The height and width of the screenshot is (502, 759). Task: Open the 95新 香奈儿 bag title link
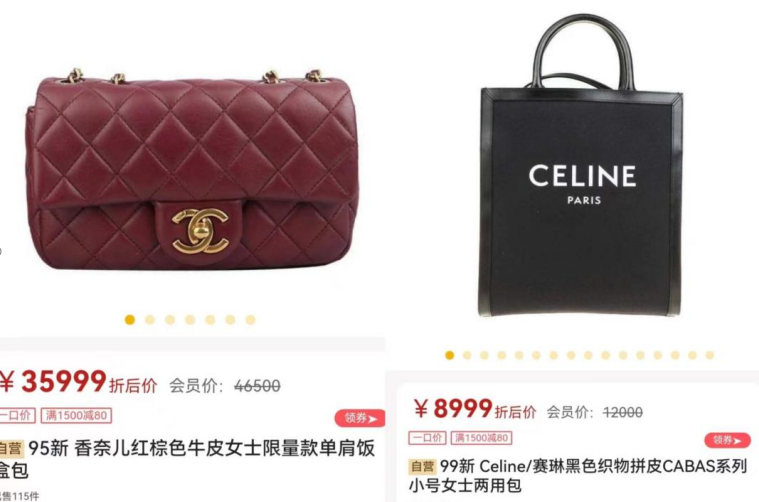[x=187, y=459]
